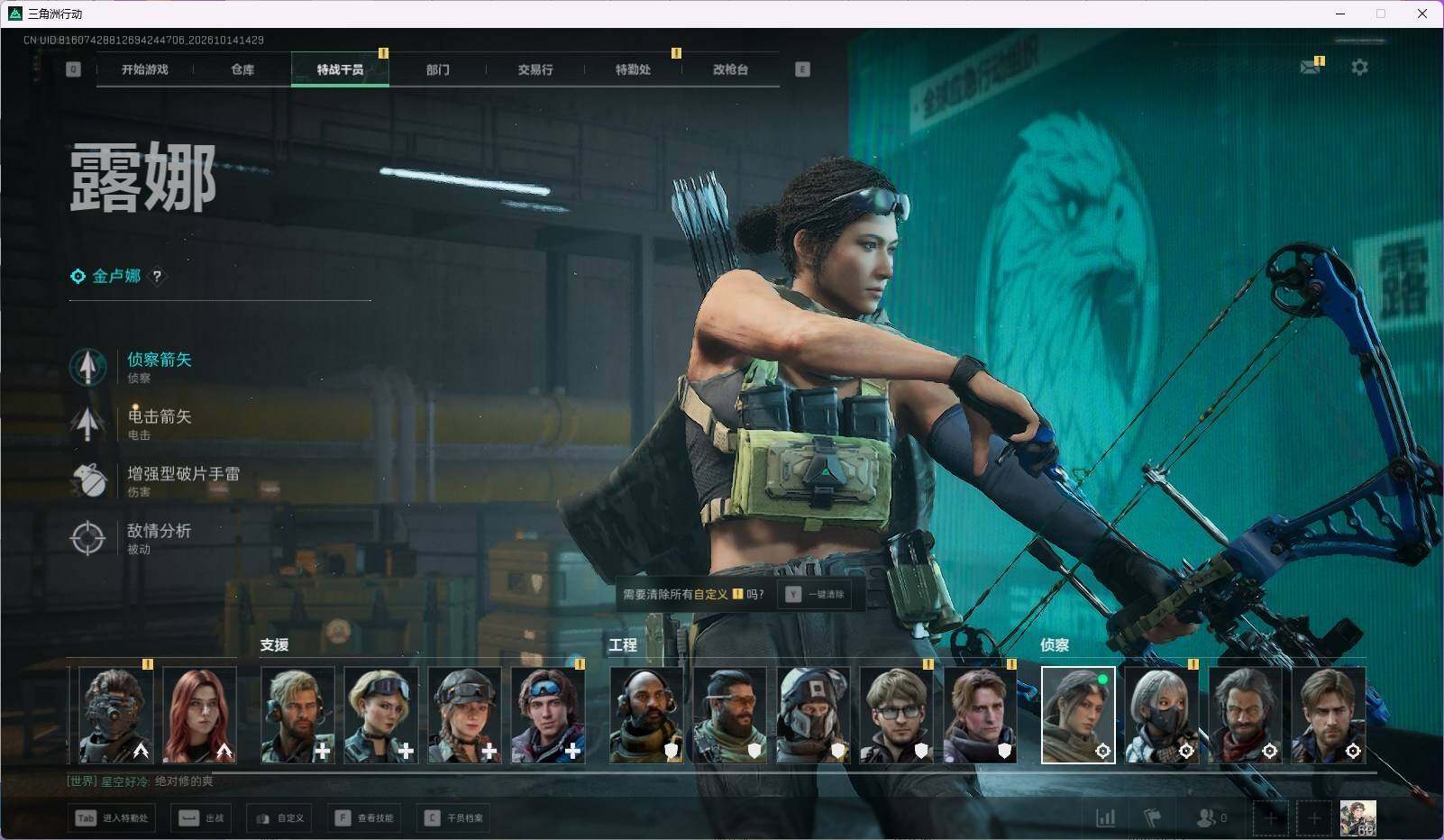This screenshot has height=840, width=1444.
Task: Select the bald headset engineer operator portrait
Action: (646, 716)
